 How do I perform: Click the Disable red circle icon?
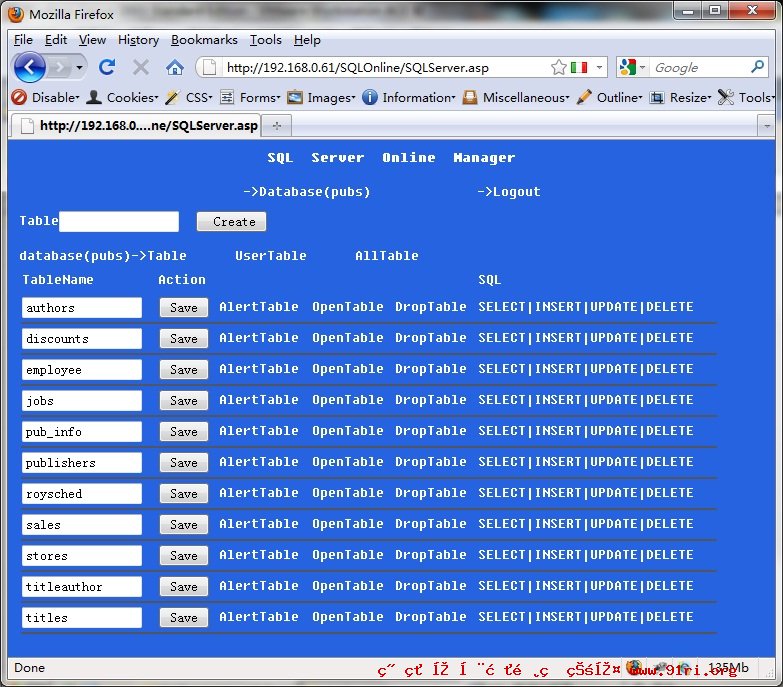coord(19,97)
